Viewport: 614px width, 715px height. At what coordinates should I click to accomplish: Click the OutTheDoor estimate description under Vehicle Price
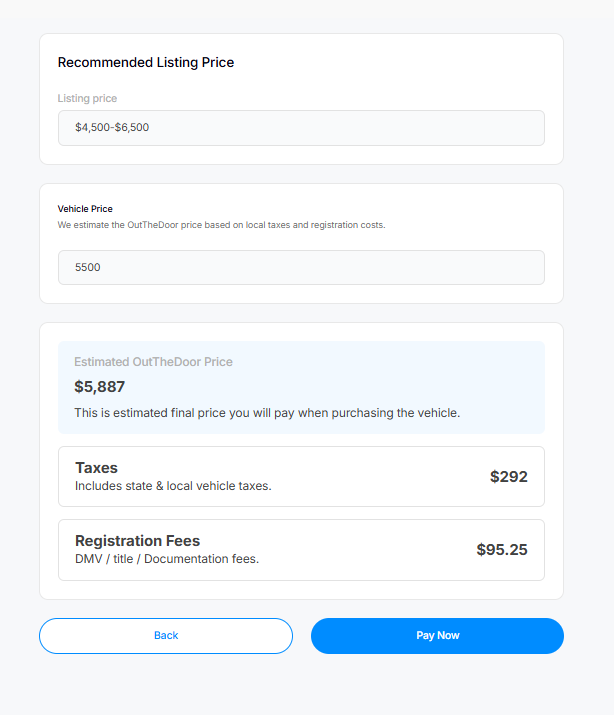click(221, 225)
